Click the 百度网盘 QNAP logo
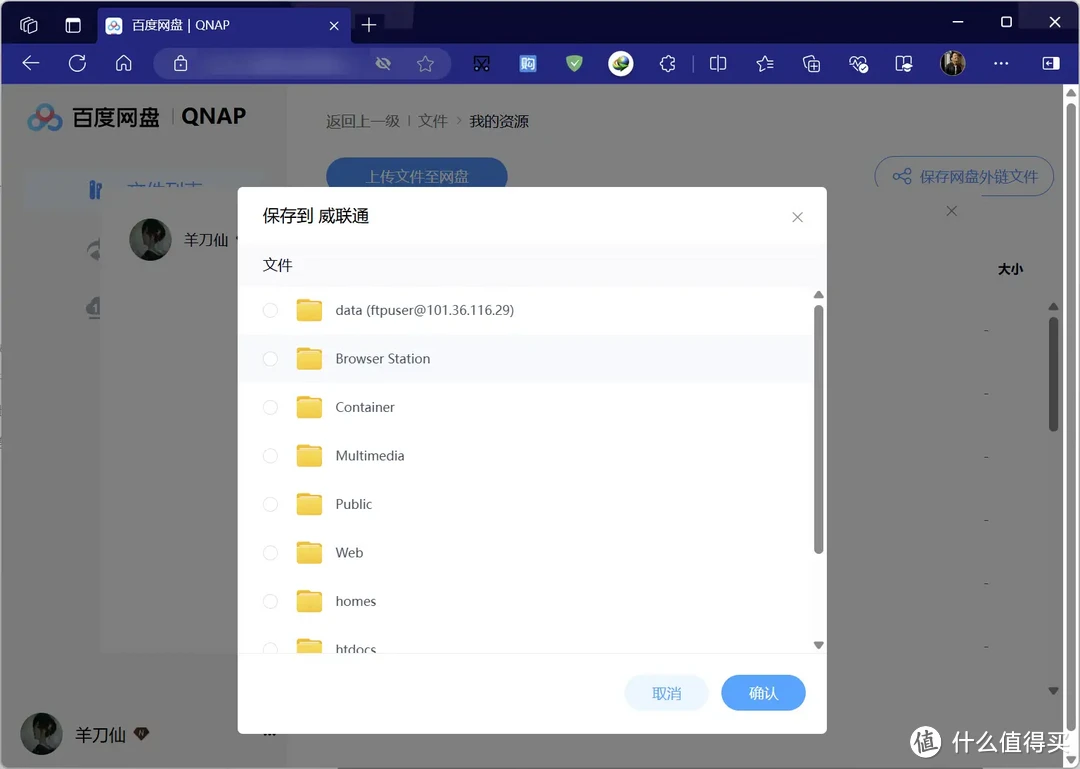 click(136, 117)
